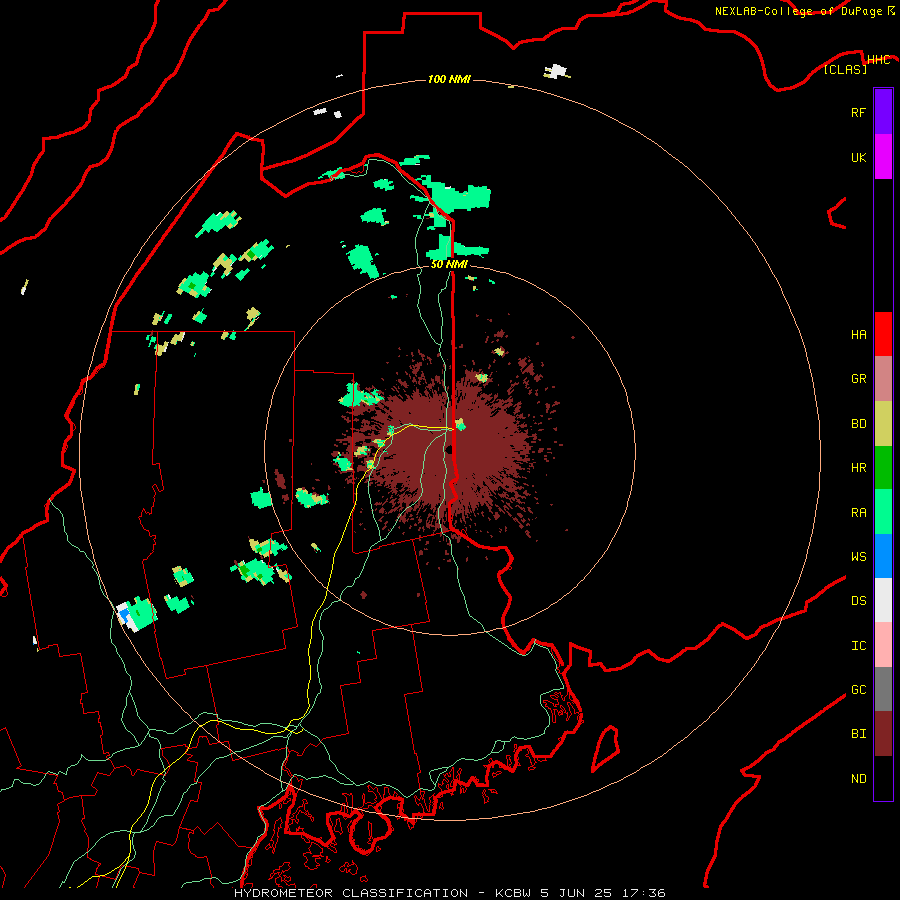Viewport: 900px width, 900px height.
Task: Click the ND black legend swatch
Action: [x=883, y=778]
